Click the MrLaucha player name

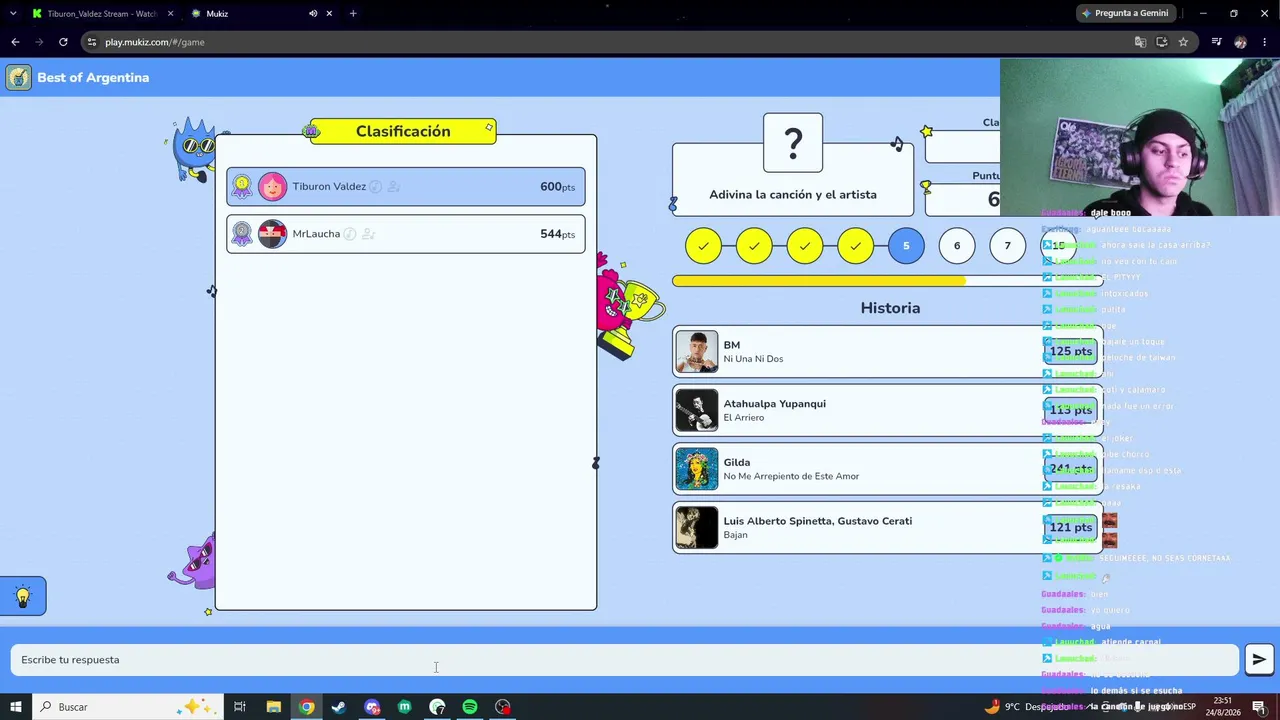(x=316, y=234)
